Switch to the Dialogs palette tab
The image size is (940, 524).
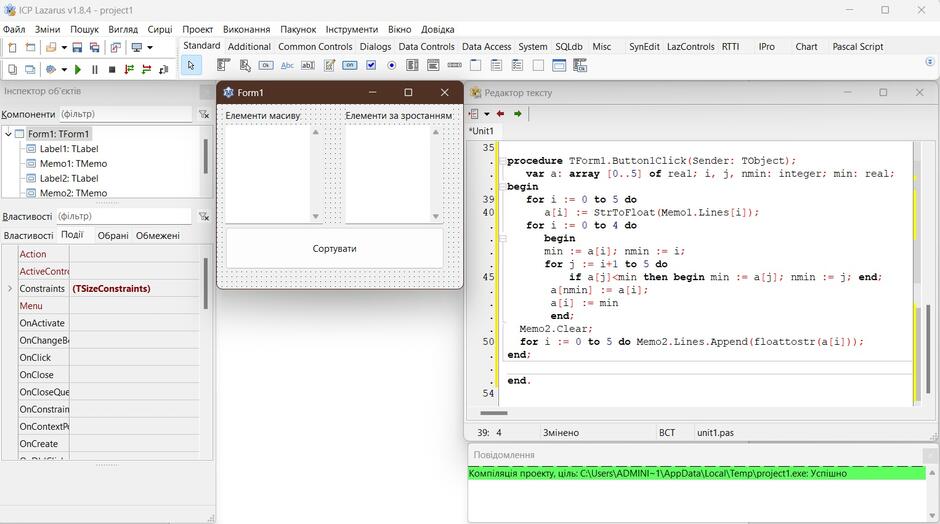[375, 46]
